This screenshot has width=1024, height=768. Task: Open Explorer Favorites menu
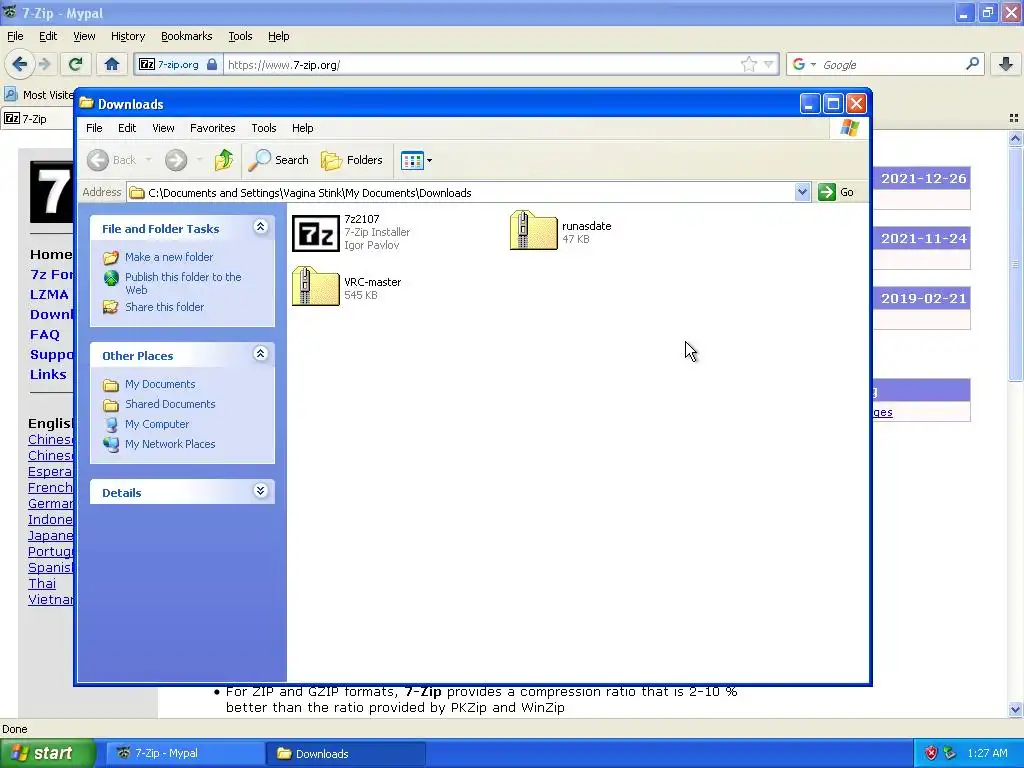coord(212,128)
